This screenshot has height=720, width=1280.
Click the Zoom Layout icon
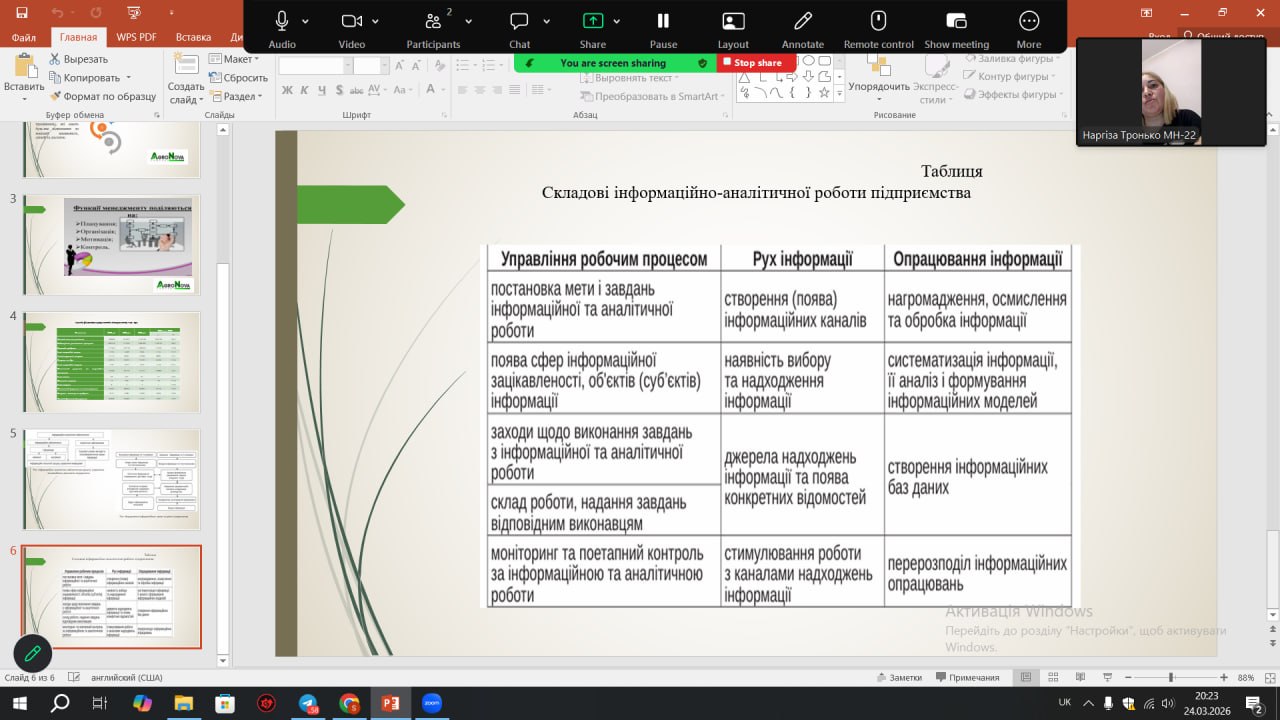(733, 22)
